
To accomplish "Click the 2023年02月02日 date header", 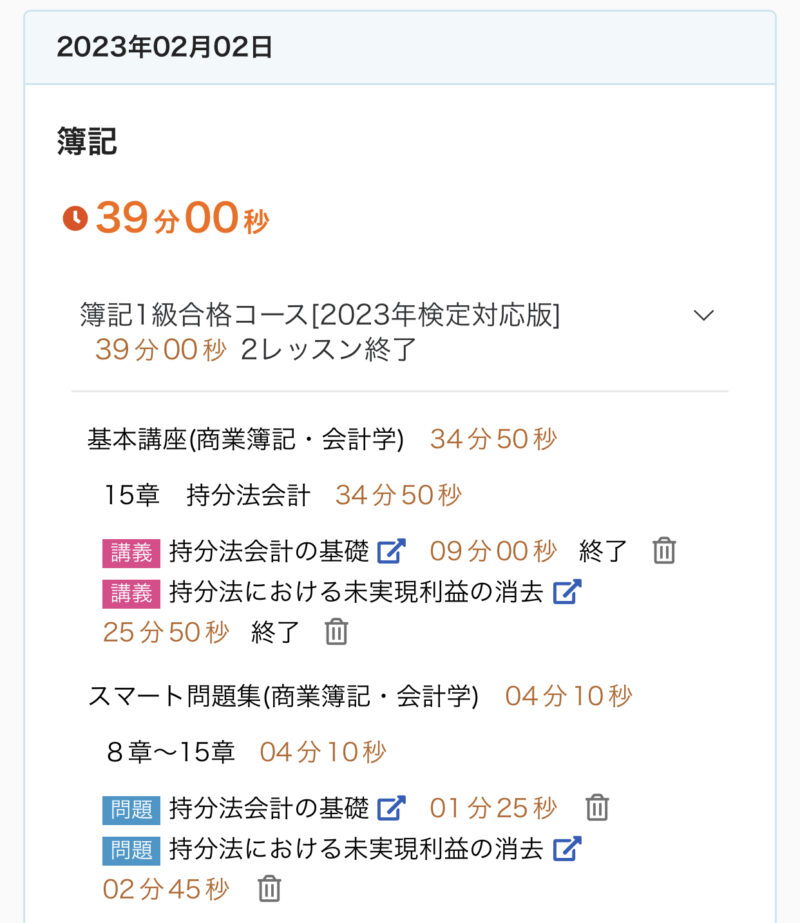I will click(x=165, y=47).
